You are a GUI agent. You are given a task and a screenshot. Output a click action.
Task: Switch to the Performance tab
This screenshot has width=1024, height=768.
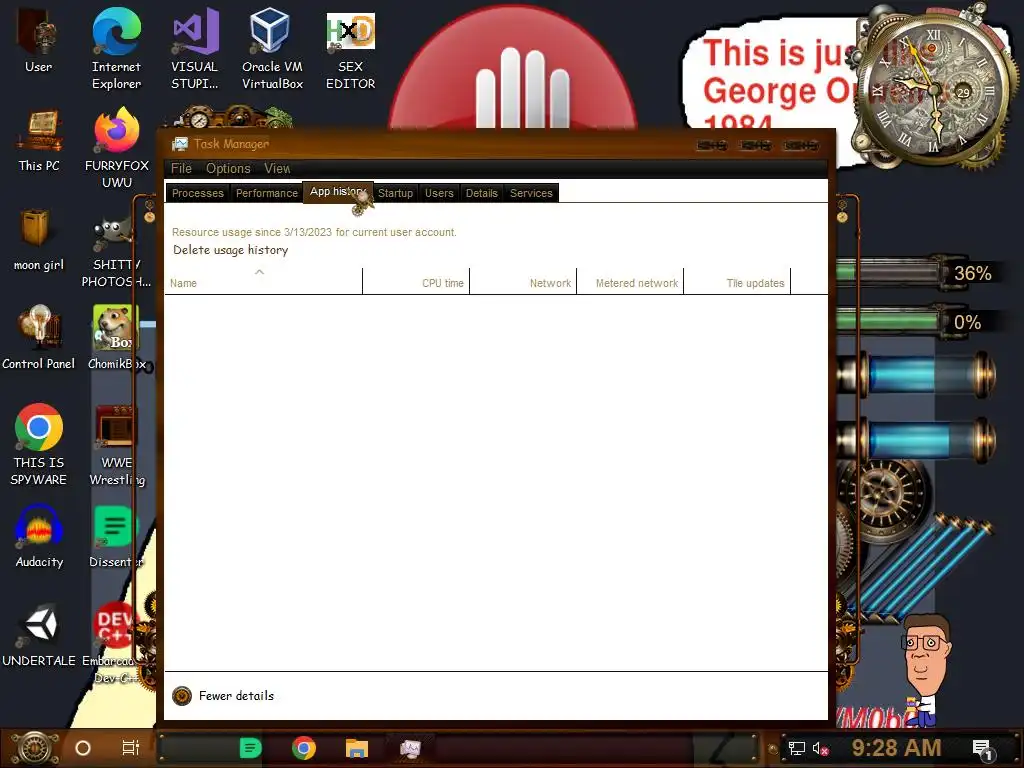pyautogui.click(x=266, y=193)
